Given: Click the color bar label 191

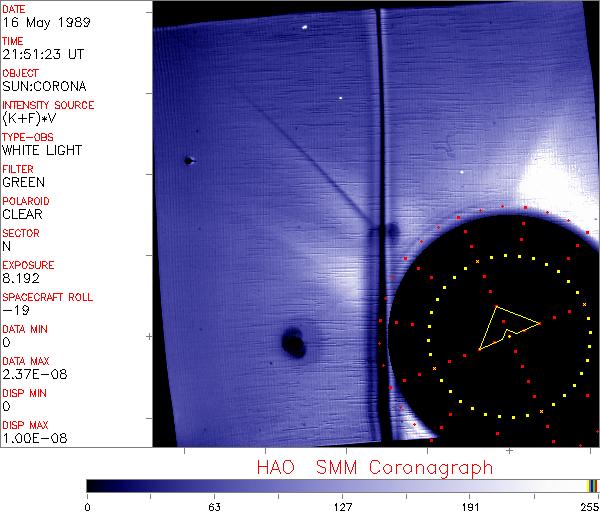Looking at the screenshot, I should coord(470,507).
